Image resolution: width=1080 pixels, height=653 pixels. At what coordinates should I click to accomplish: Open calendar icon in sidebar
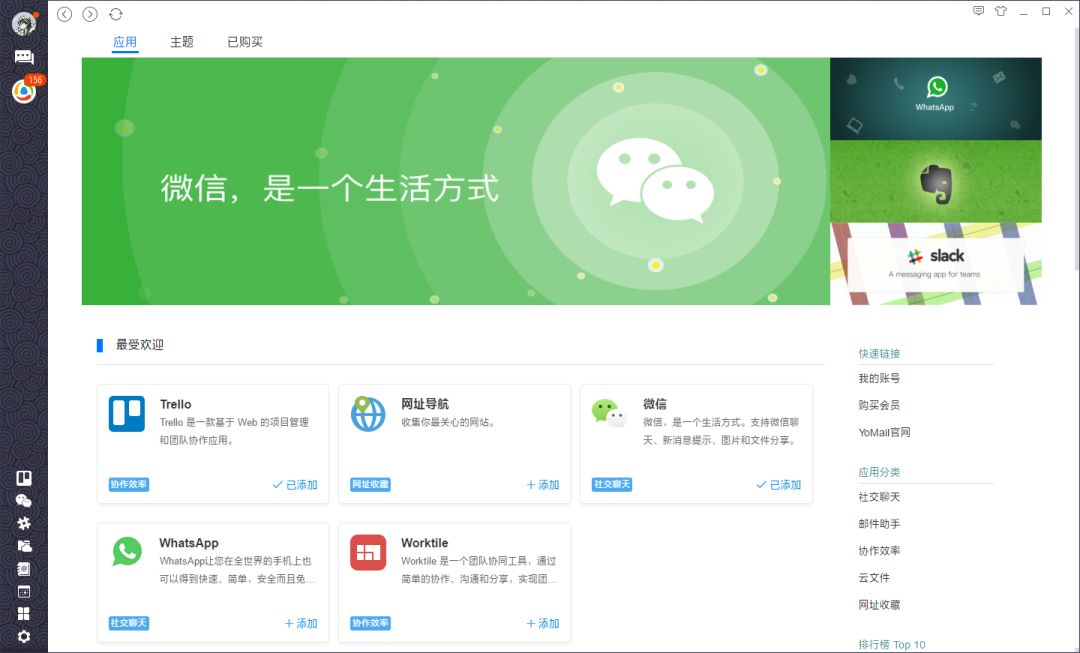coord(24,592)
